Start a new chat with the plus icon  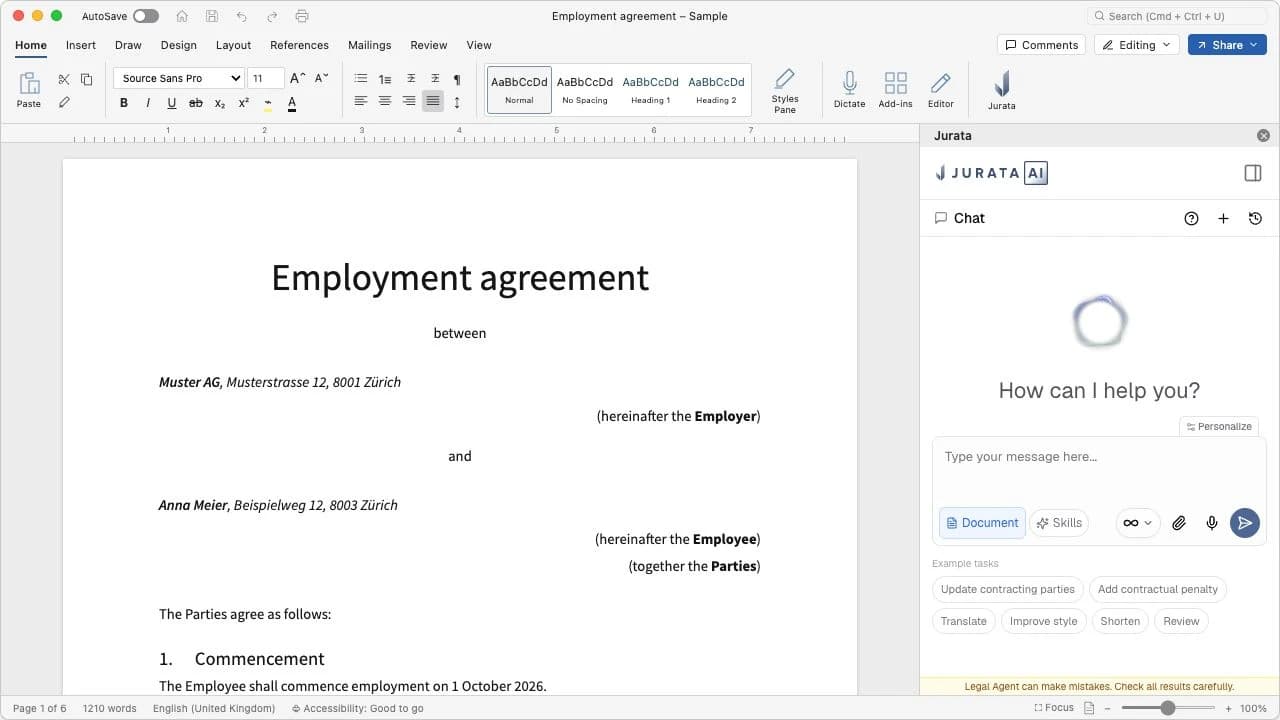coord(1223,218)
